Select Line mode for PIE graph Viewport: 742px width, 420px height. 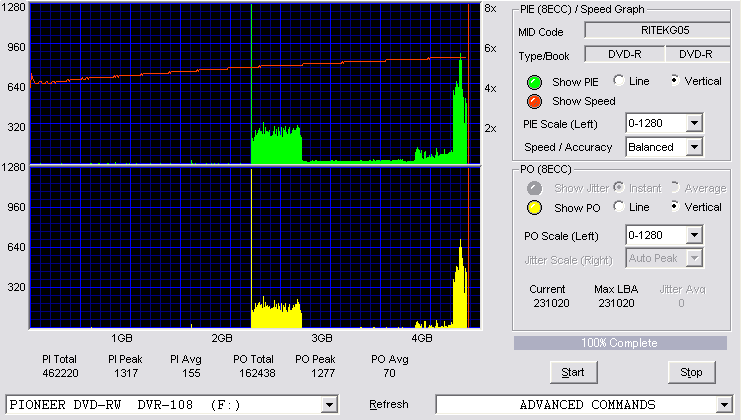618,80
